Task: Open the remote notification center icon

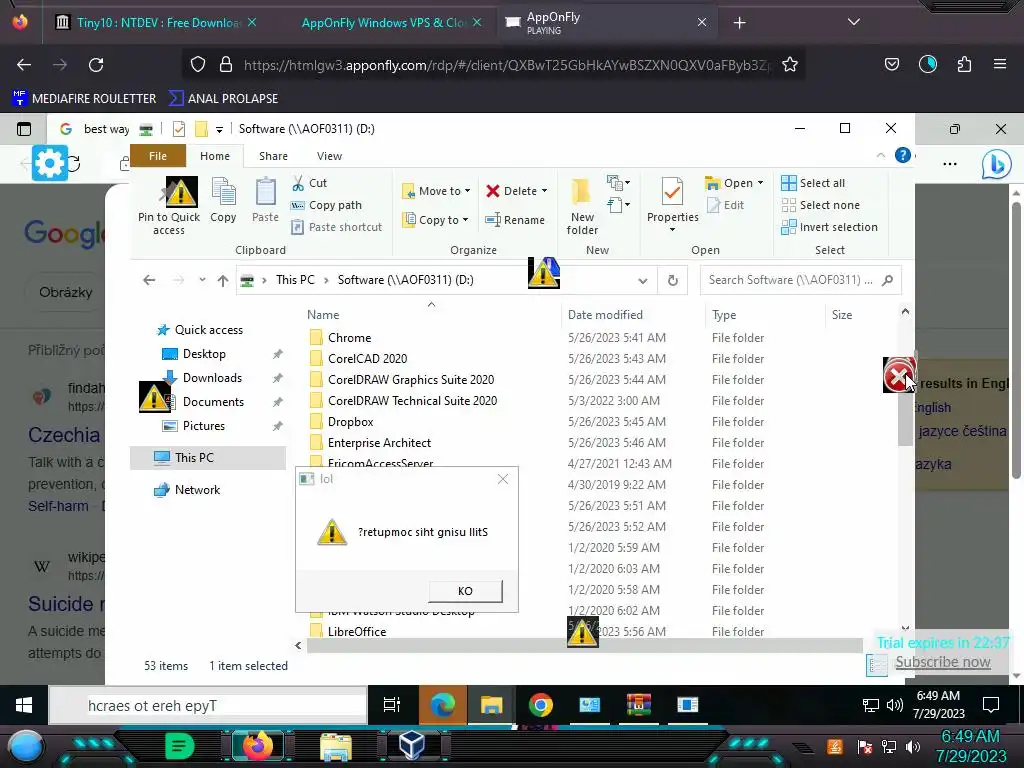Action: click(991, 705)
